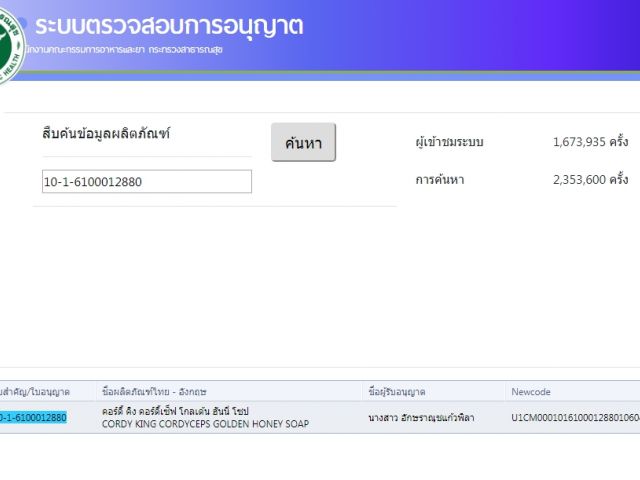Image resolution: width=640 pixels, height=480 pixels.
Task: Click the product number search field
Action: (146, 182)
